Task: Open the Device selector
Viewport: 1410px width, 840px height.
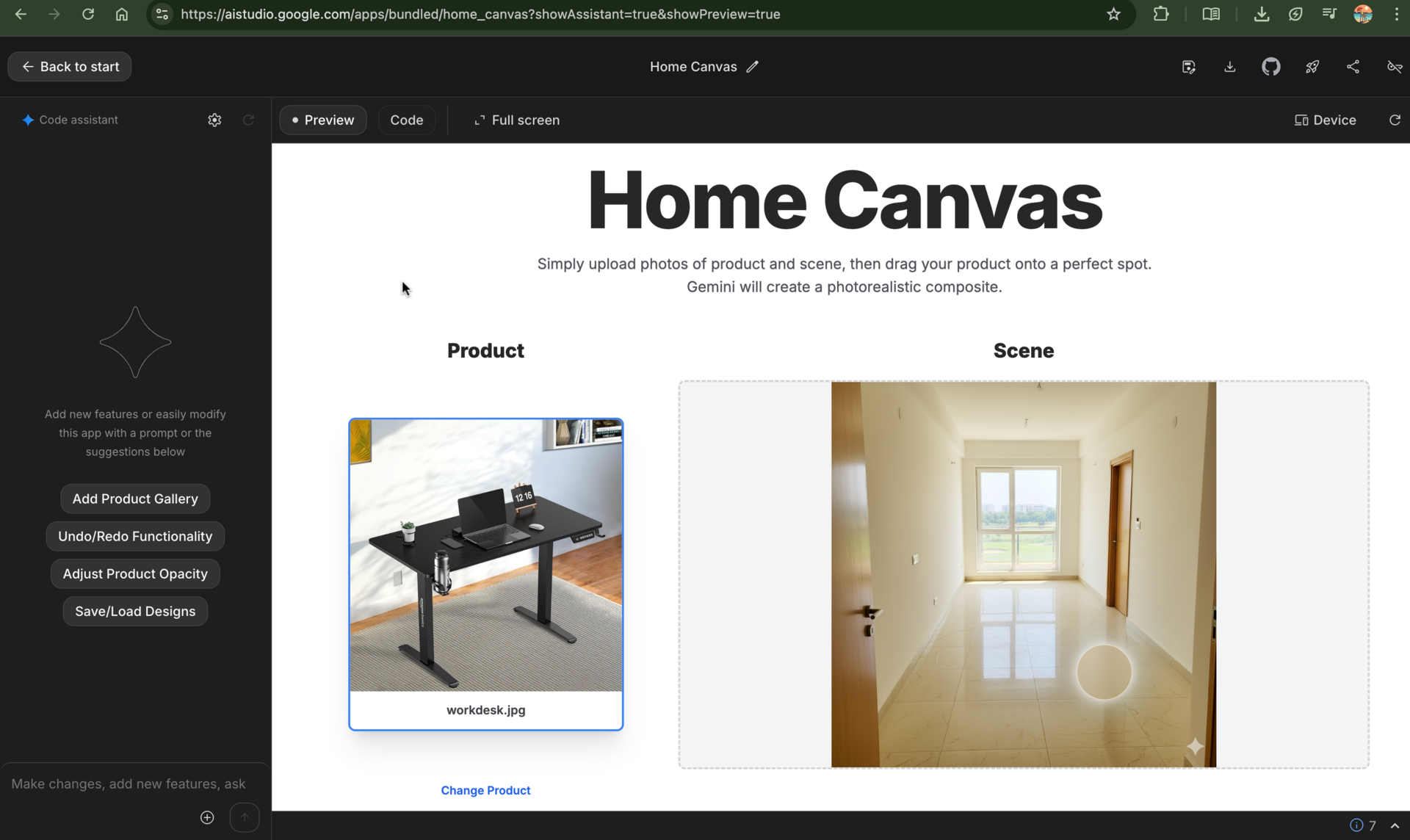Action: pyautogui.click(x=1325, y=120)
